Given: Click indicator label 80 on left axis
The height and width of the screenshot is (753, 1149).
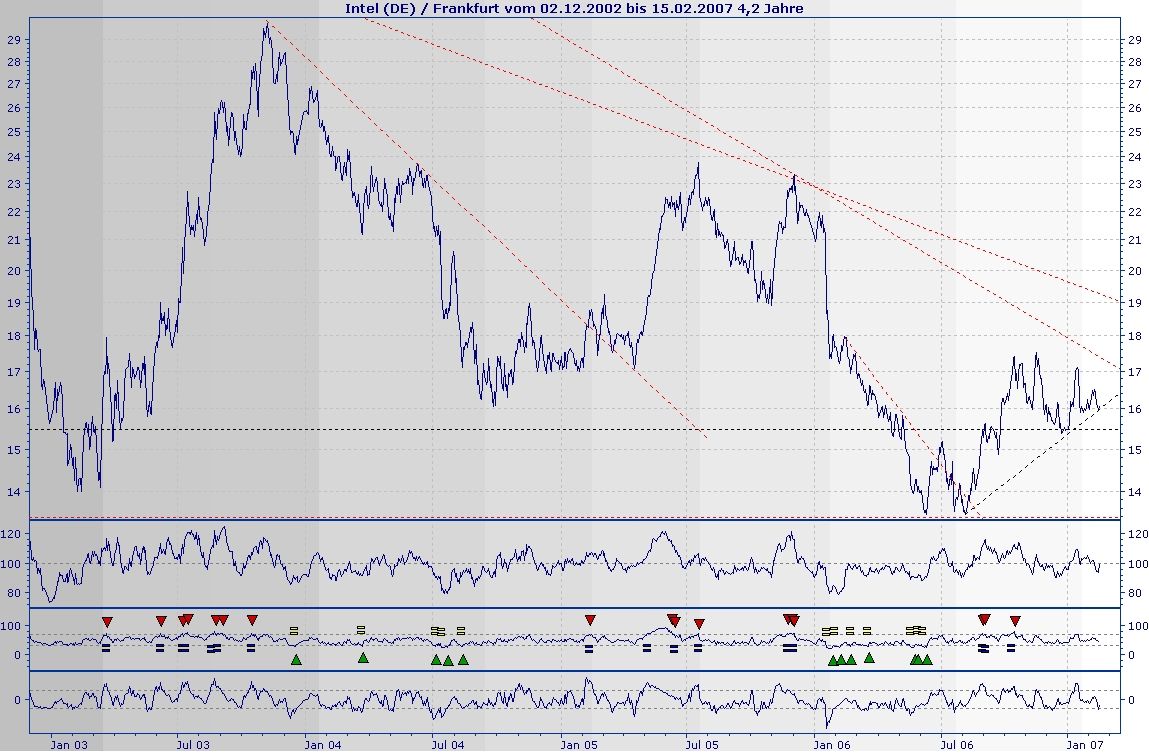Looking at the screenshot, I should 14,593.
